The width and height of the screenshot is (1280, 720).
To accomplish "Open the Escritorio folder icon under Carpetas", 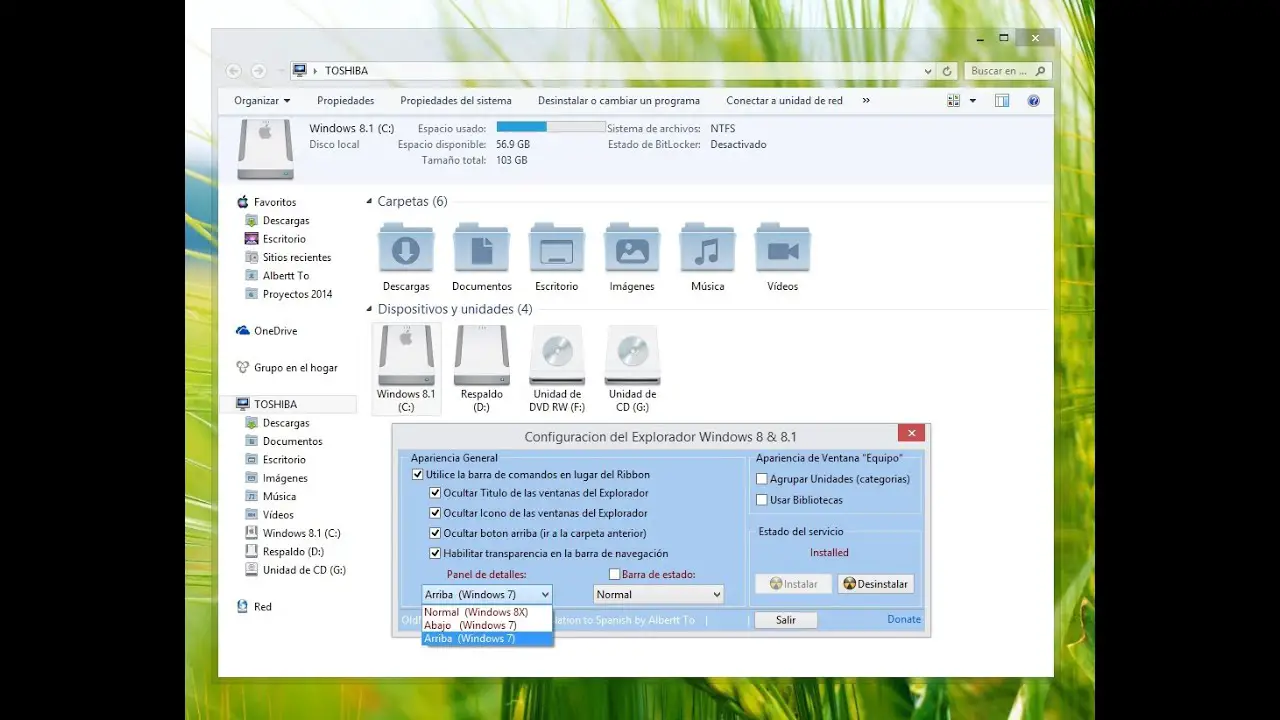I will pyautogui.click(x=556, y=248).
